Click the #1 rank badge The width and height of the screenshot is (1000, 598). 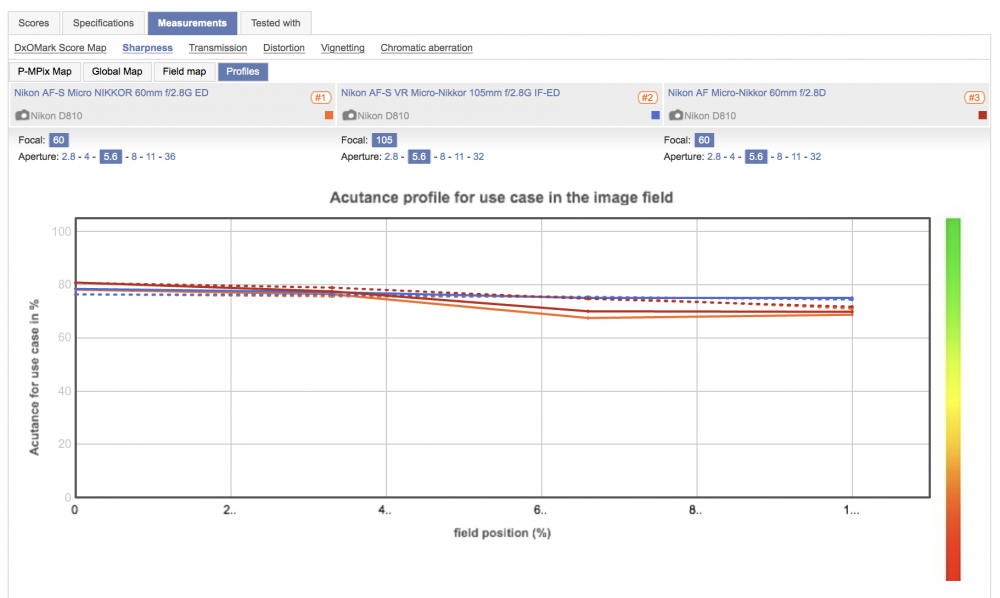(x=320, y=98)
